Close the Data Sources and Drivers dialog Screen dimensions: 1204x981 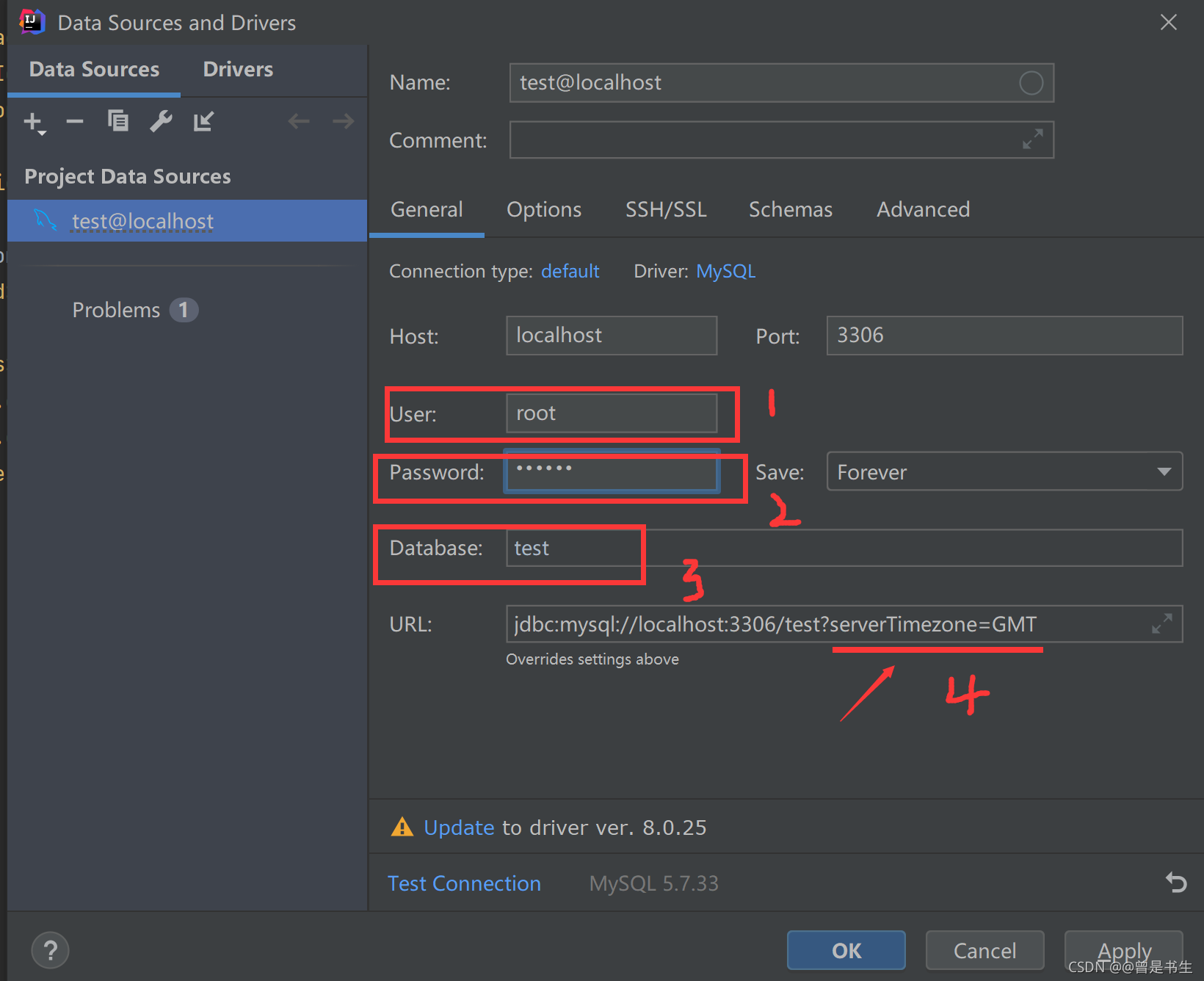(x=1168, y=22)
